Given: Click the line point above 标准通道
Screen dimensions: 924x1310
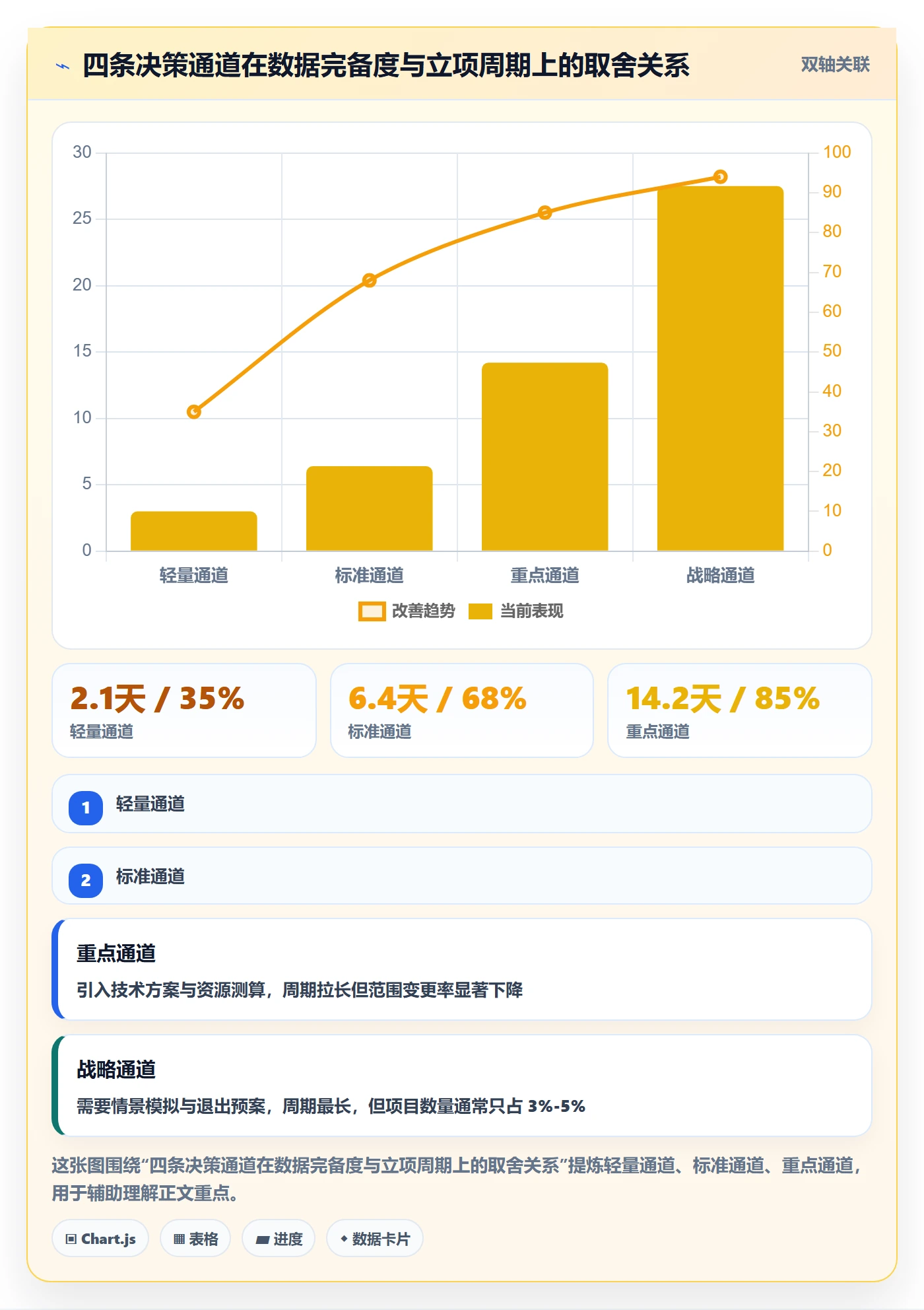Looking at the screenshot, I should 370,281.
